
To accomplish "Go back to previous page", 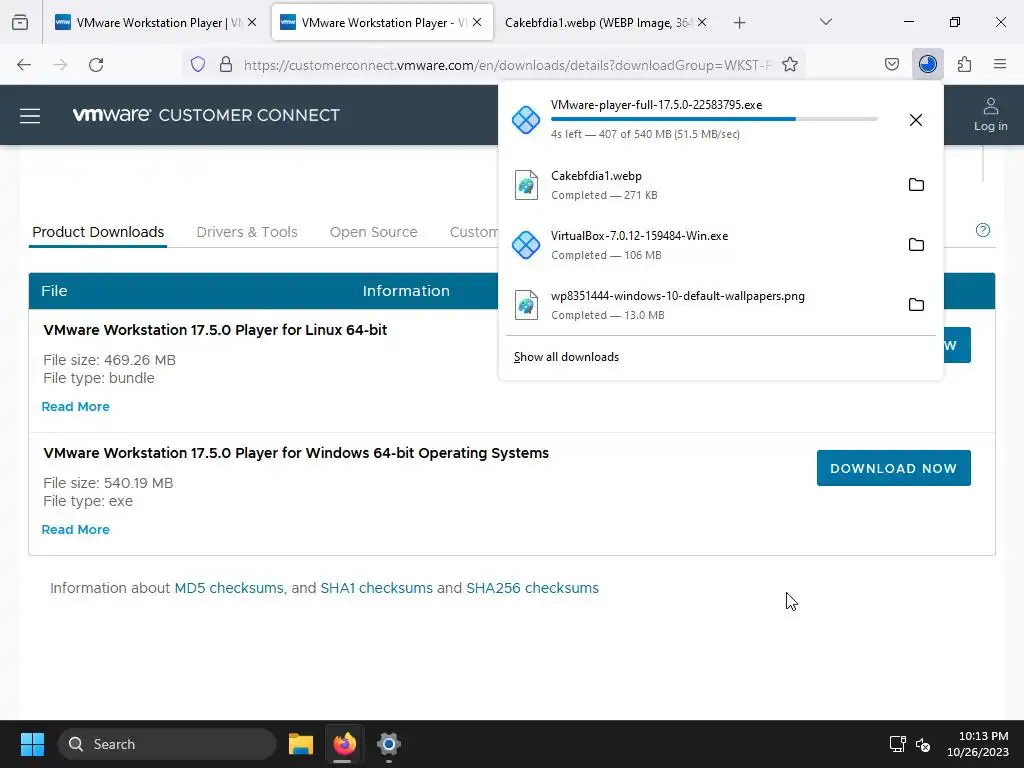I will tap(24, 65).
